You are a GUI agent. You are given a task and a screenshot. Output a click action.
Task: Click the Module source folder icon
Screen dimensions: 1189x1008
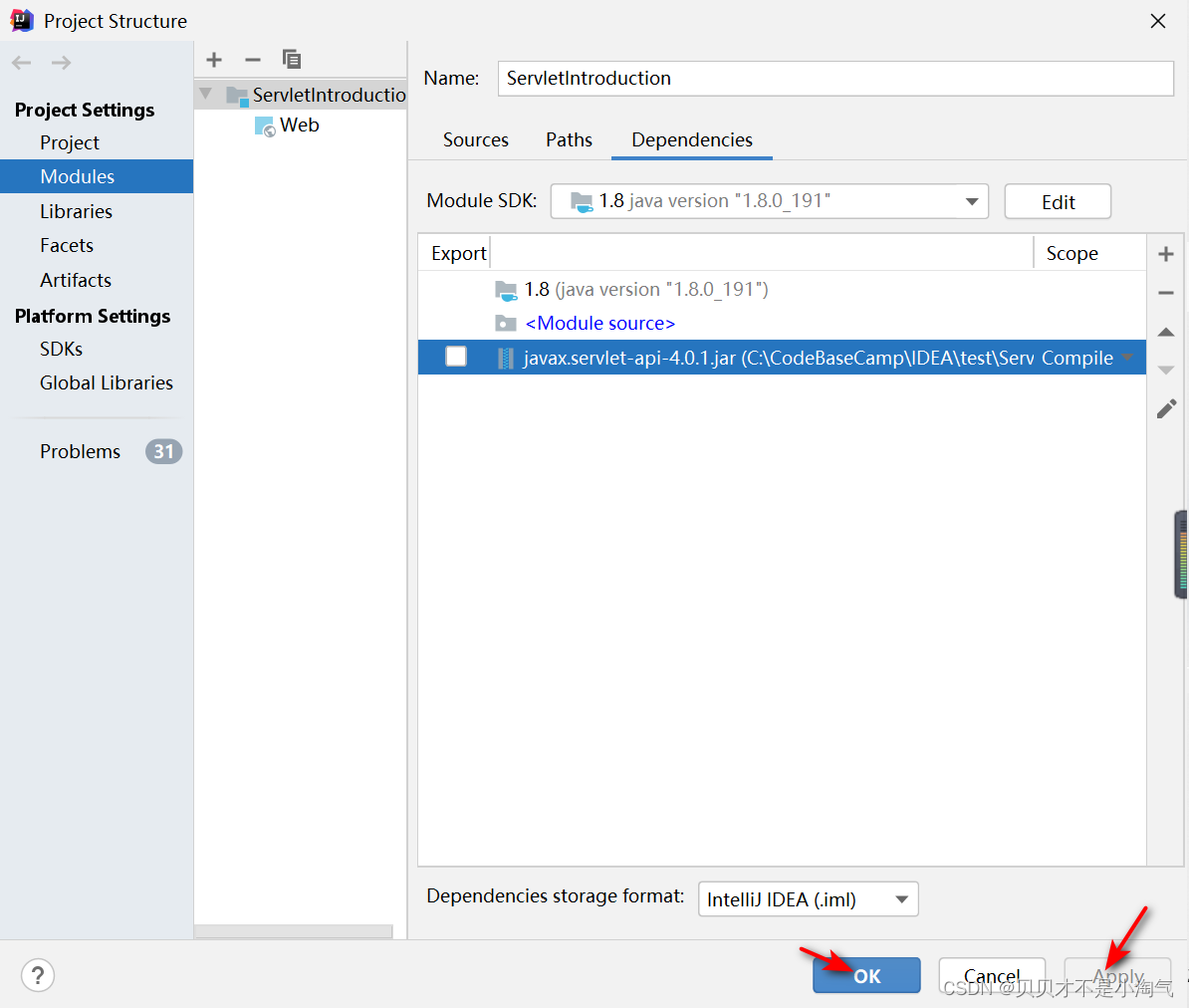[x=506, y=323]
